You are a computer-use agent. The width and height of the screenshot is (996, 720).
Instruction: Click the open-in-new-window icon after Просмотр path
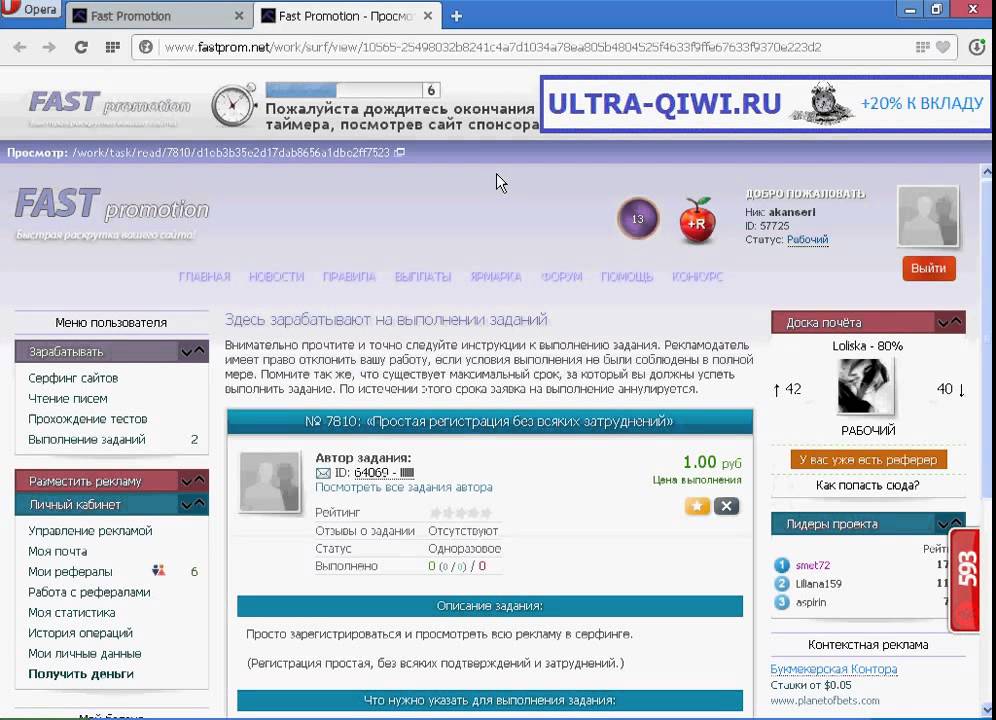[x=400, y=153]
